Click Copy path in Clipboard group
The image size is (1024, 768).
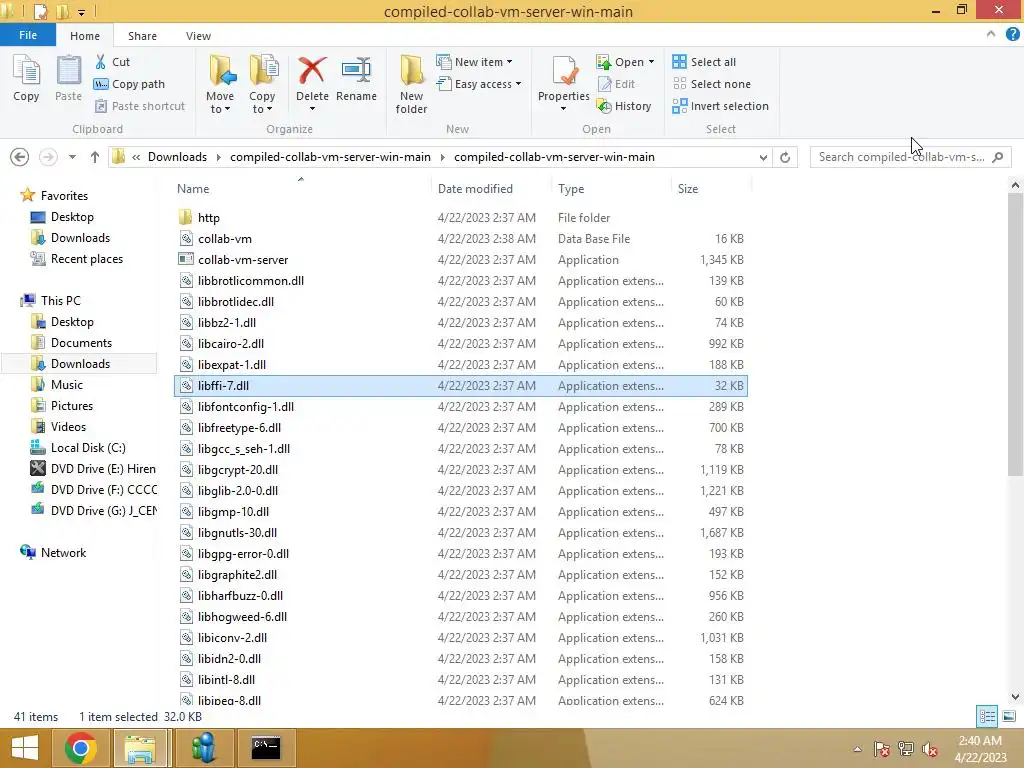pyautogui.click(x=129, y=84)
